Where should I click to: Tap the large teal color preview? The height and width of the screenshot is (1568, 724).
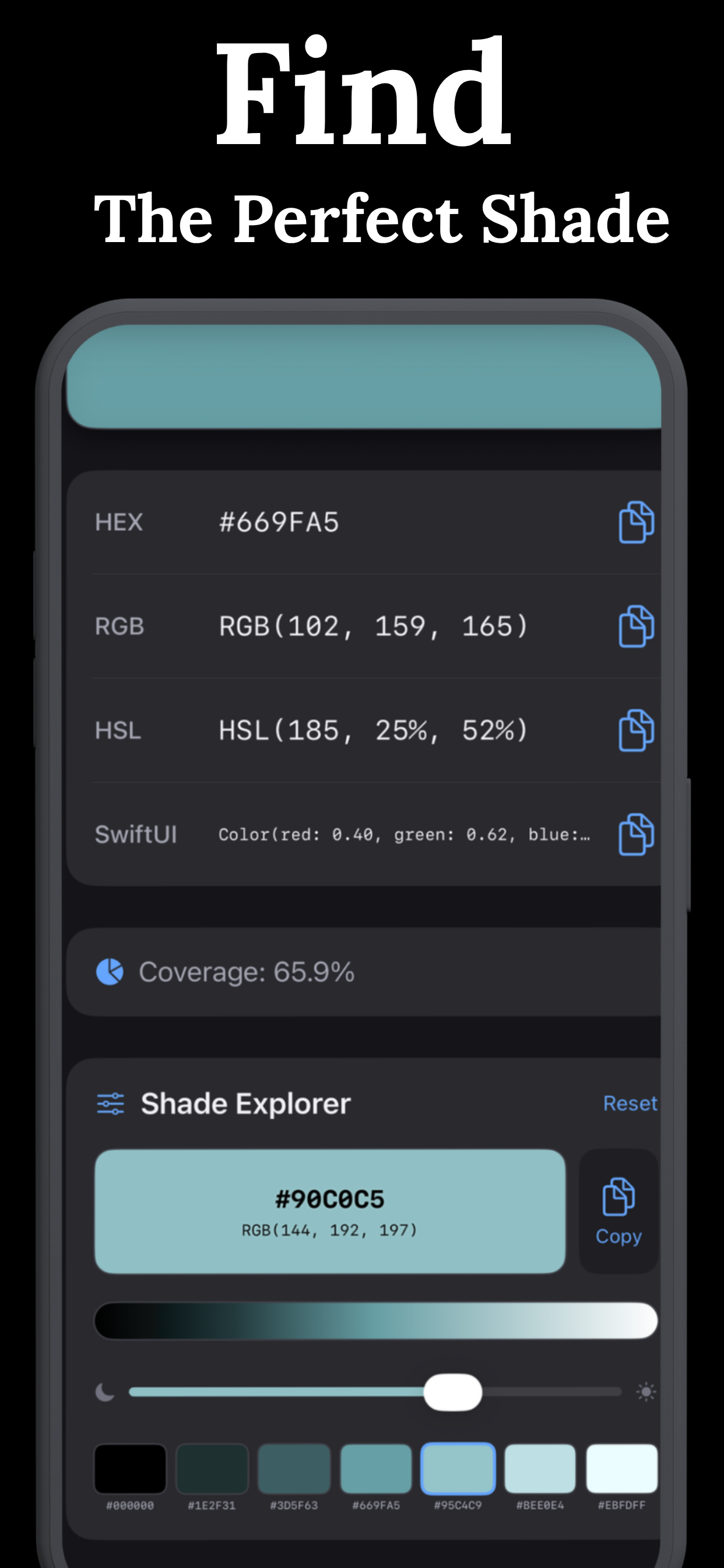coord(364,376)
